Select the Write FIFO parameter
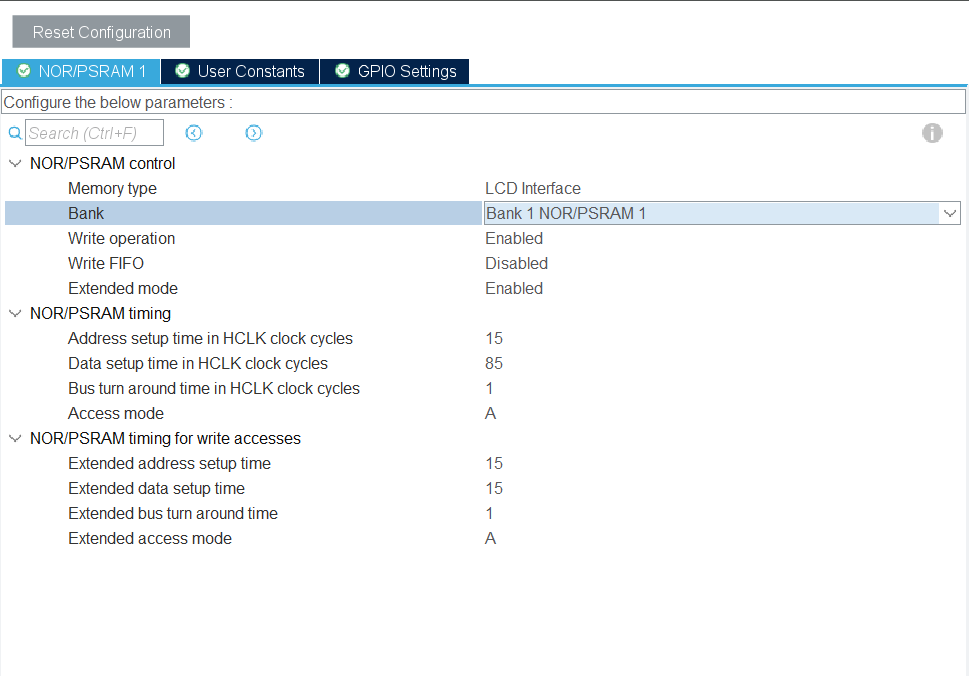969x676 pixels. coord(106,264)
